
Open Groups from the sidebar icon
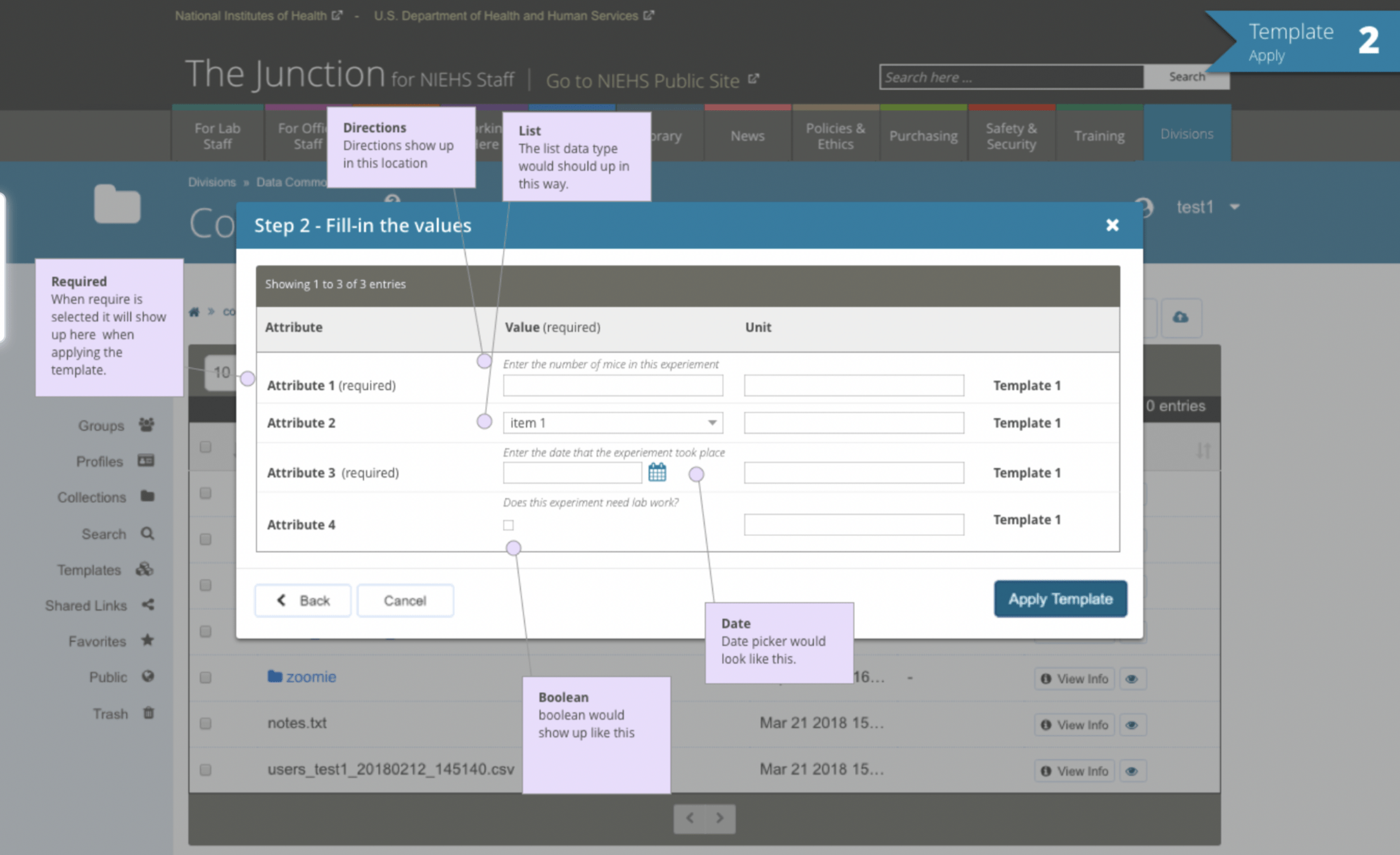click(x=146, y=425)
